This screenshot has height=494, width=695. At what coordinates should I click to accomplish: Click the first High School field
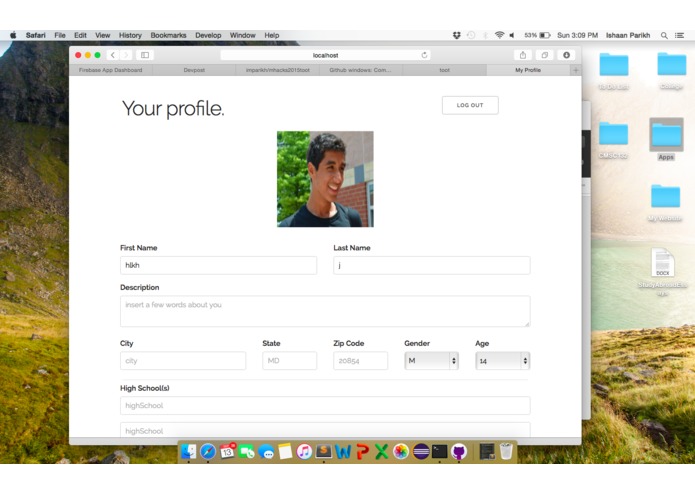click(325, 405)
